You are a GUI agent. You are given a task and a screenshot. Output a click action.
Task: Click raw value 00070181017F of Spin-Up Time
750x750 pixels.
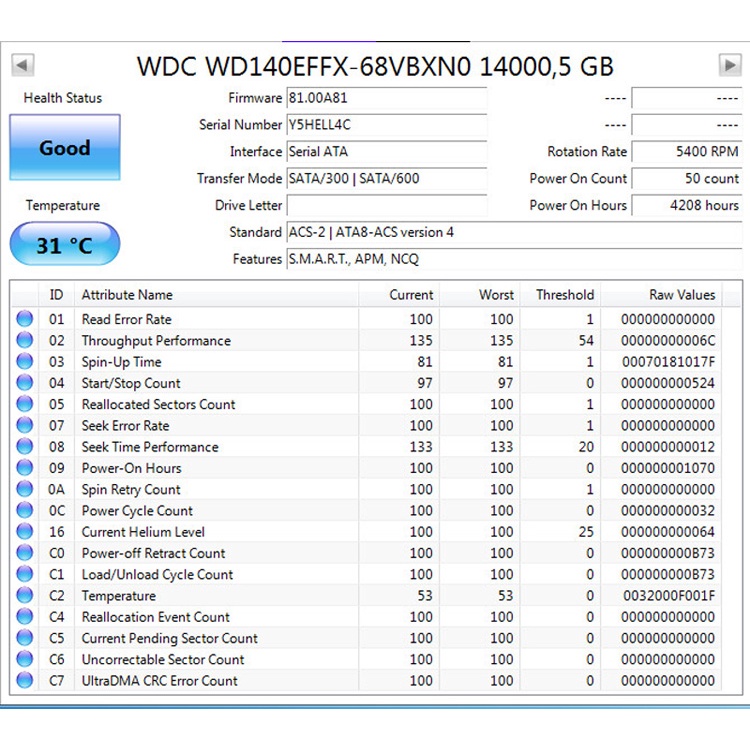pyautogui.click(x=668, y=362)
